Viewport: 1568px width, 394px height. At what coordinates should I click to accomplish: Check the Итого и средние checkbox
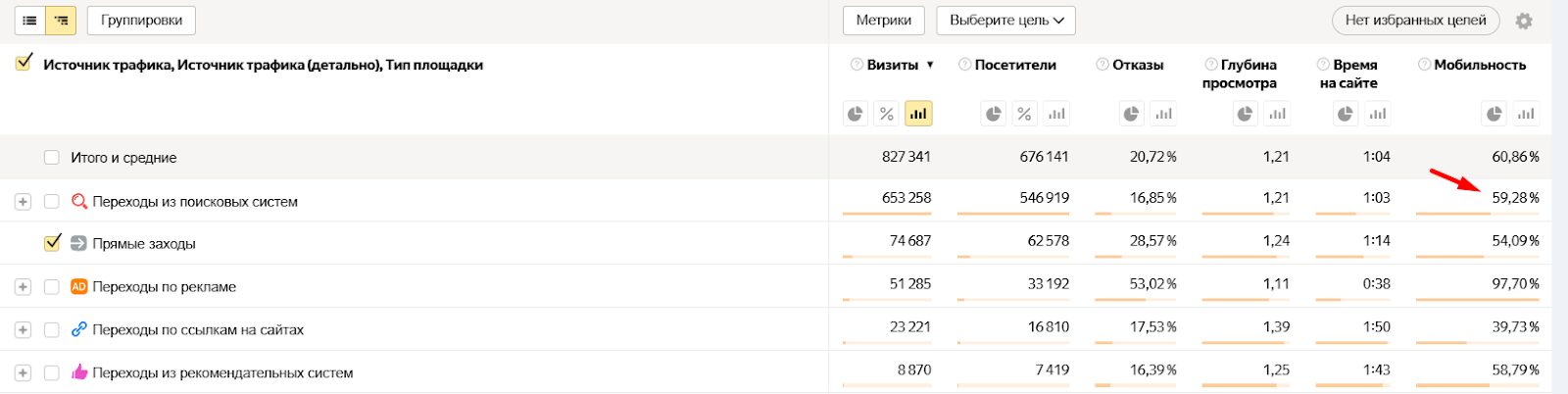pyautogui.click(x=52, y=158)
